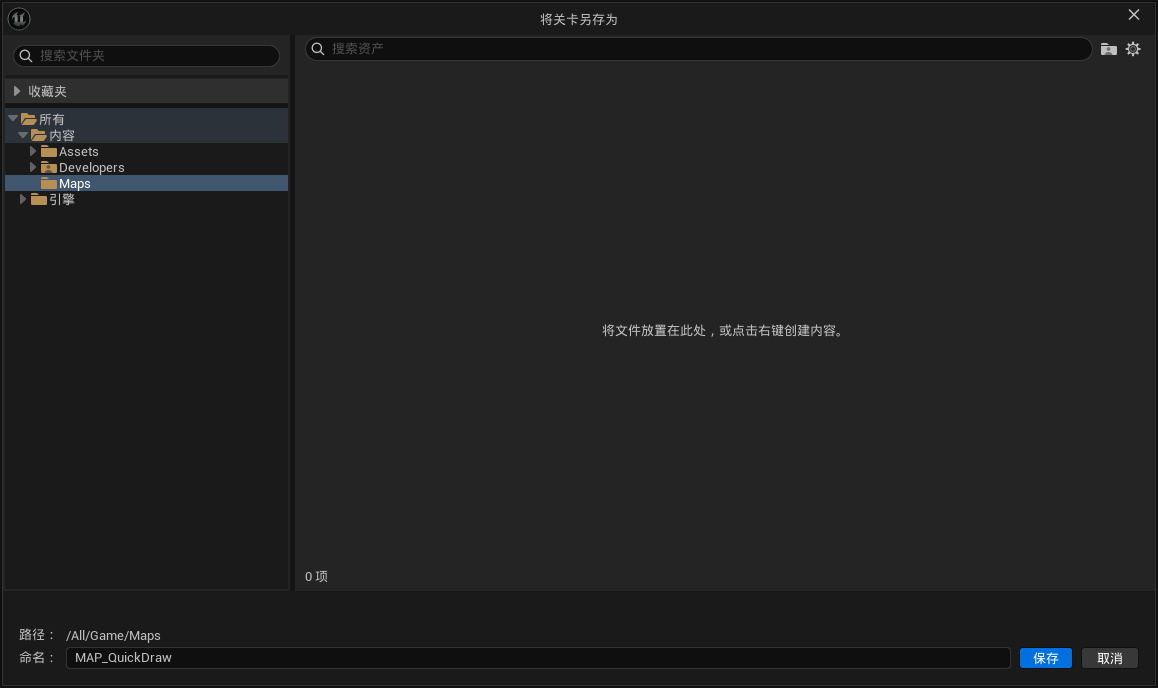Click the Developers folder icon
This screenshot has width=1158, height=688.
tap(49, 168)
